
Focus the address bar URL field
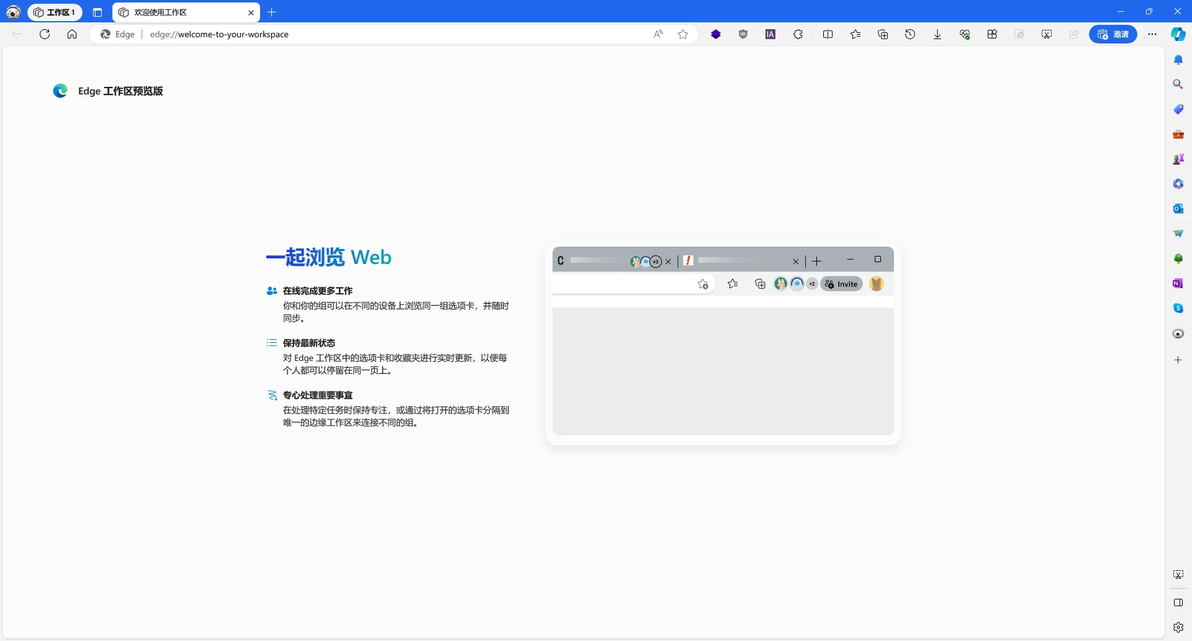[395, 34]
